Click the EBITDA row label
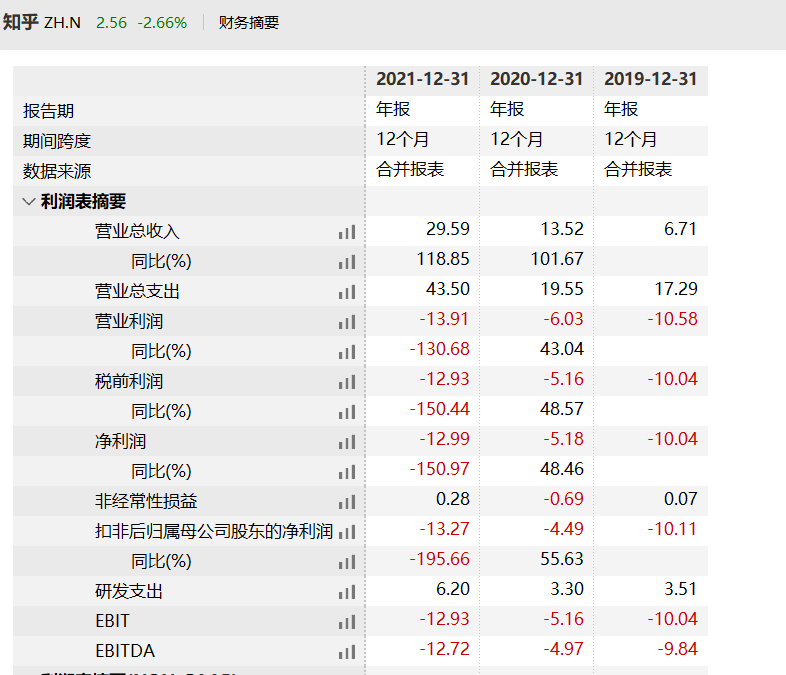This screenshot has width=786, height=675. (125, 651)
